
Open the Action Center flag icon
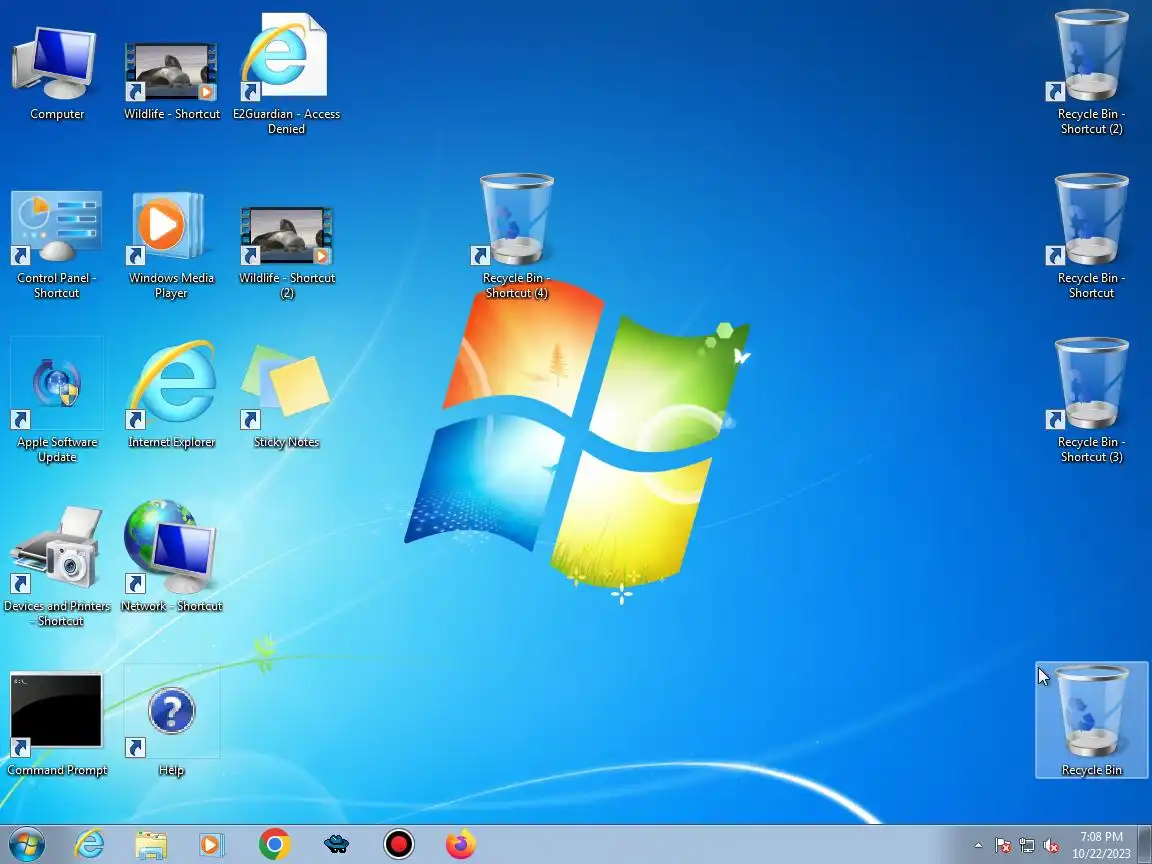[x=1003, y=846]
